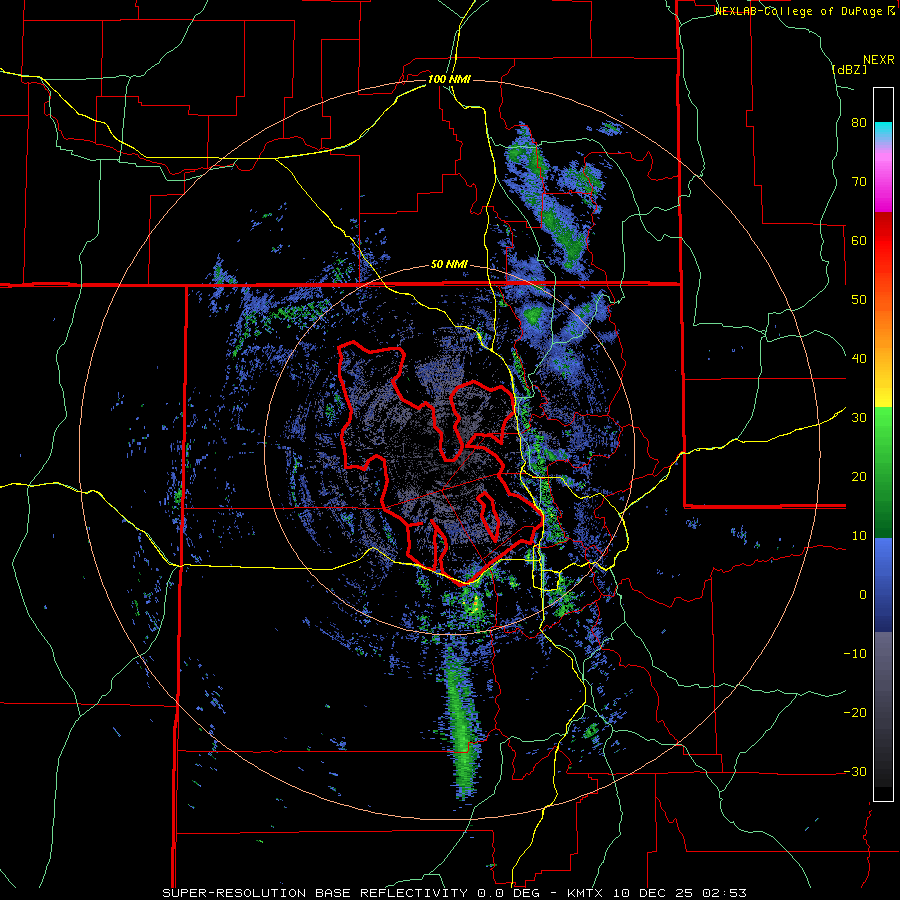
Task: Click the 80 value on the dBZ scale
Action: point(859,123)
